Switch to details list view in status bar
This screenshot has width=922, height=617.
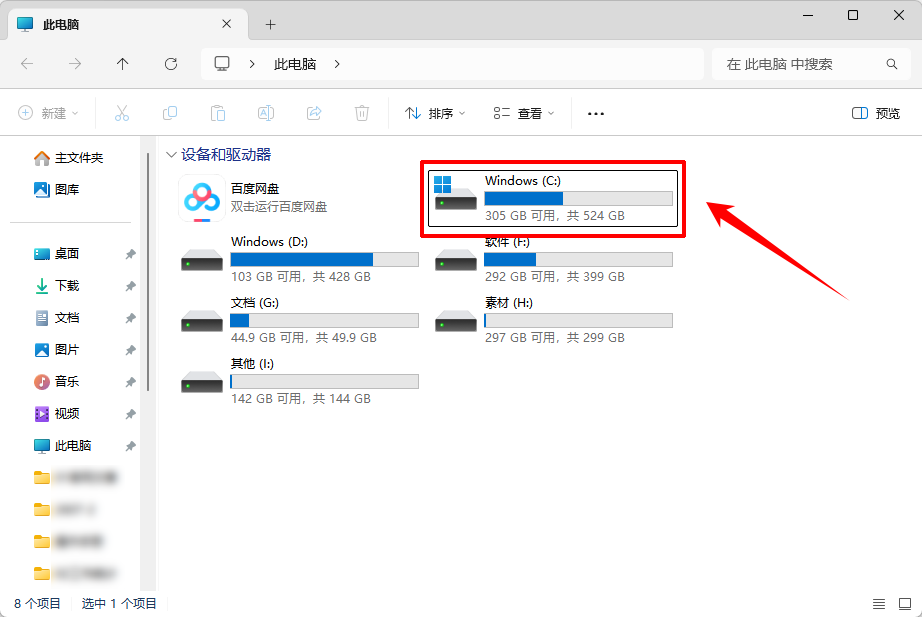point(878,603)
